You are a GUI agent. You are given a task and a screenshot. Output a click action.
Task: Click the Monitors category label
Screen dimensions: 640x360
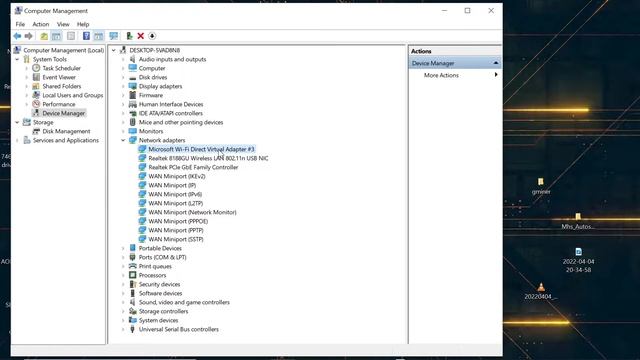pyautogui.click(x=151, y=131)
